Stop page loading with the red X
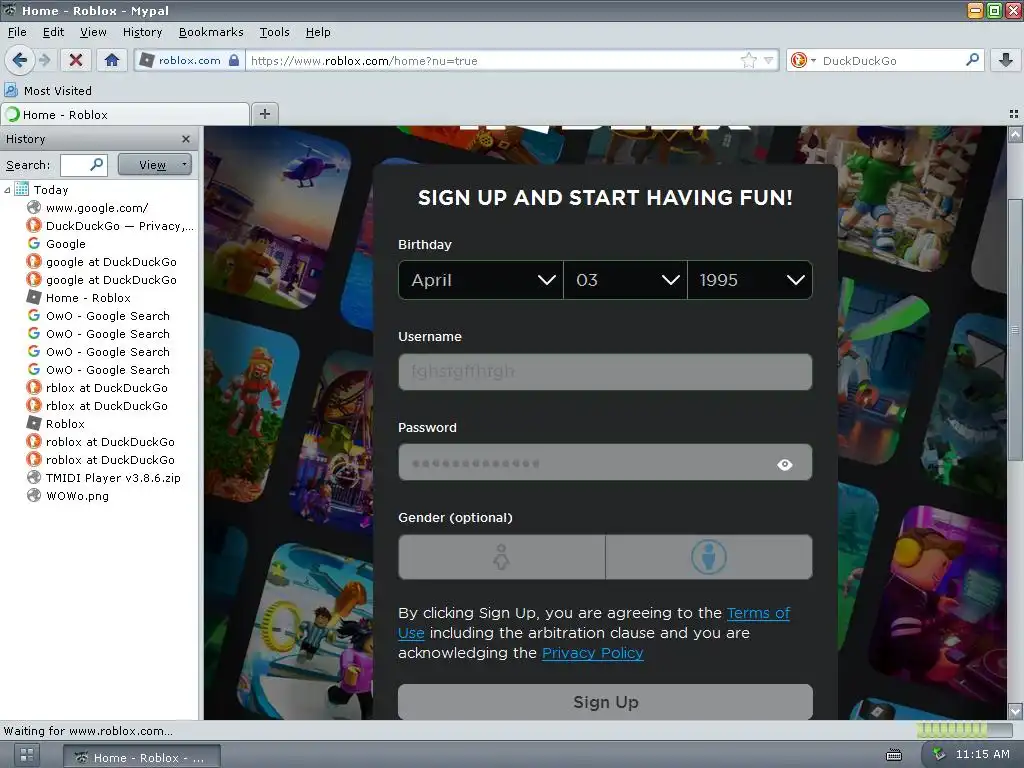 pyautogui.click(x=76, y=61)
